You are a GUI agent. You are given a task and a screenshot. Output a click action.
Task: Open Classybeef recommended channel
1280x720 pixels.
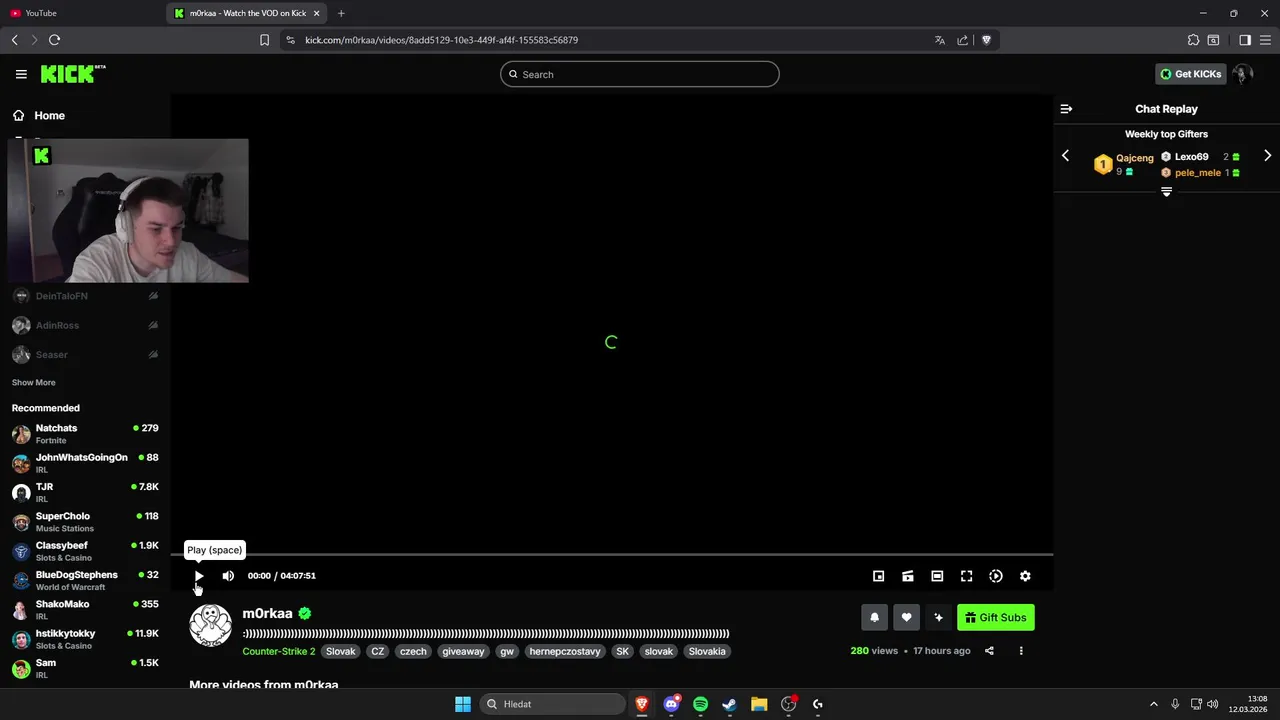85,551
